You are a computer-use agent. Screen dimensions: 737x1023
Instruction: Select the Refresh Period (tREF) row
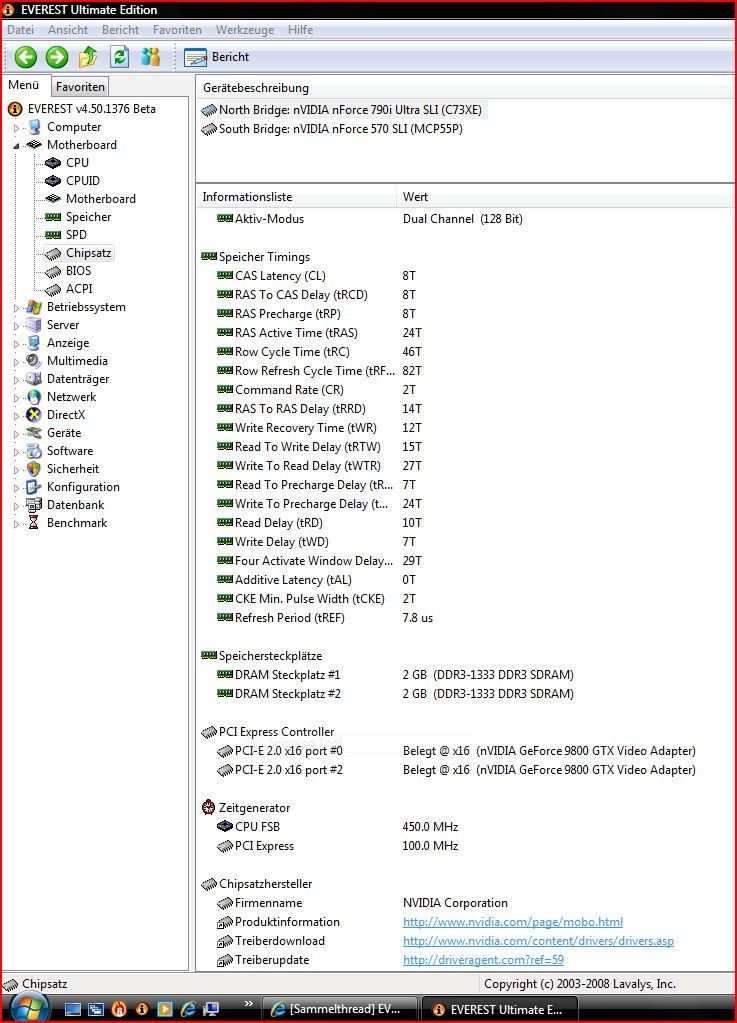pos(325,618)
